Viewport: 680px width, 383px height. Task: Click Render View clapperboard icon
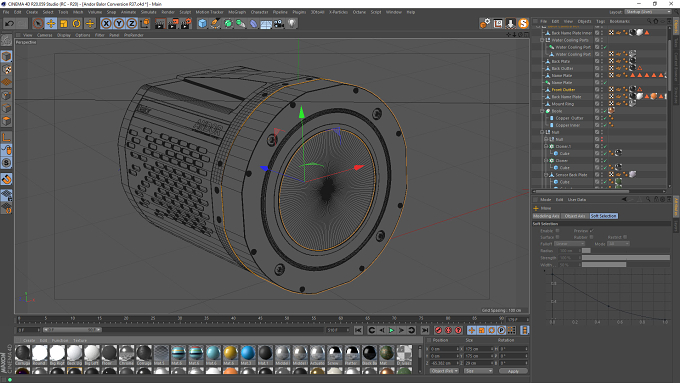point(160,23)
